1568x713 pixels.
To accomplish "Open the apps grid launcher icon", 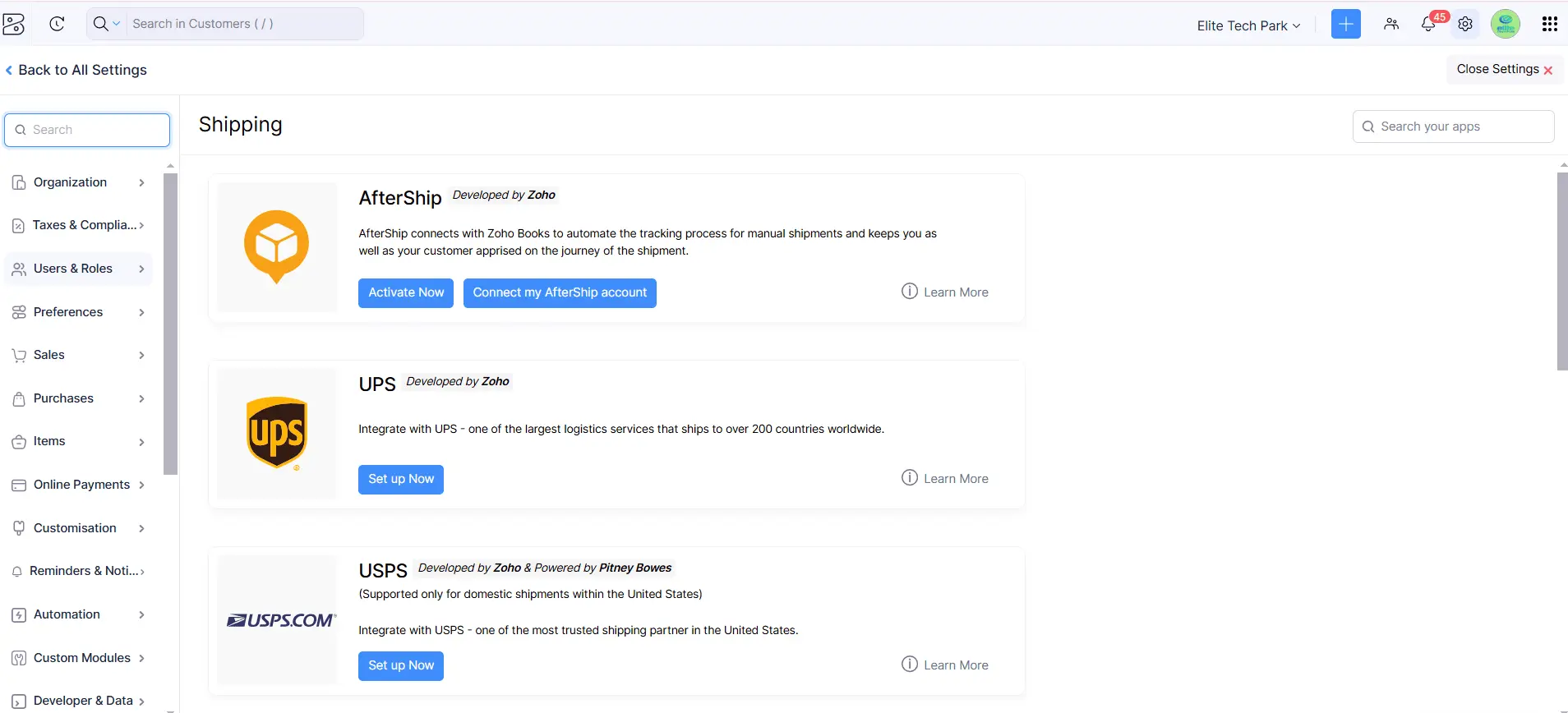I will [x=1549, y=24].
